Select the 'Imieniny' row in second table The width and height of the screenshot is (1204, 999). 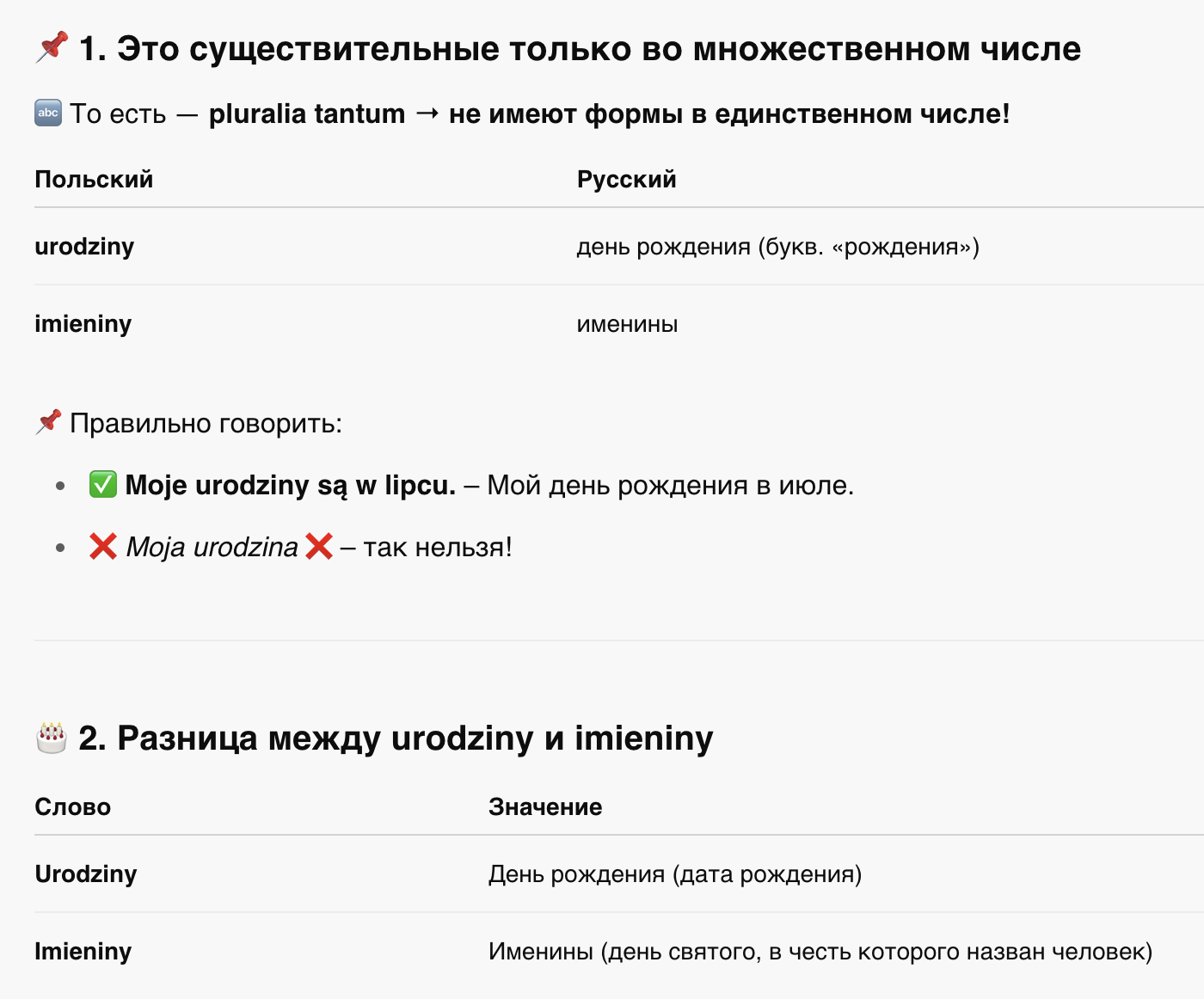coord(619,952)
